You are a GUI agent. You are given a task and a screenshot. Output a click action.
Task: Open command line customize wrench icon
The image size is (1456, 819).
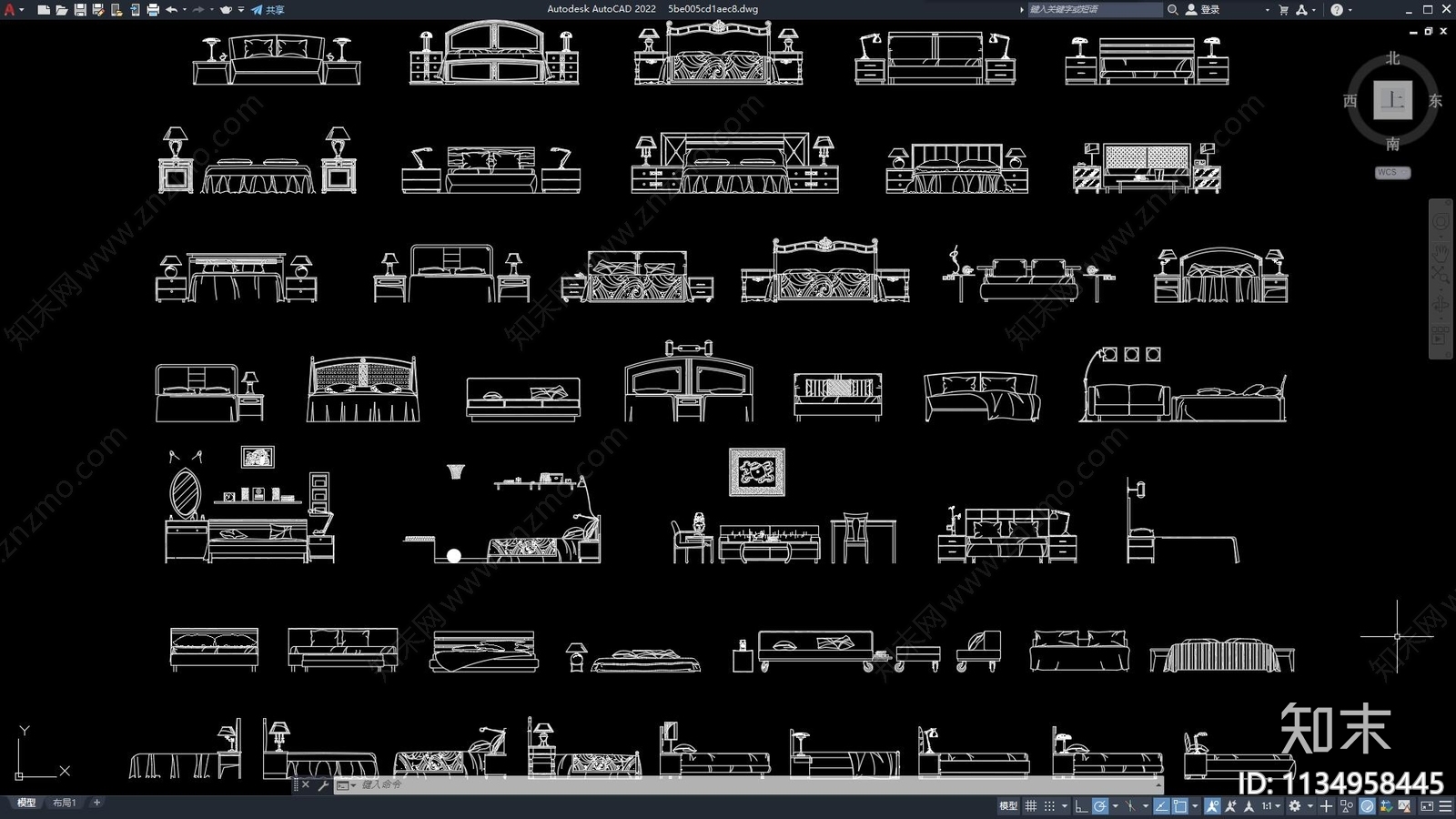322,784
